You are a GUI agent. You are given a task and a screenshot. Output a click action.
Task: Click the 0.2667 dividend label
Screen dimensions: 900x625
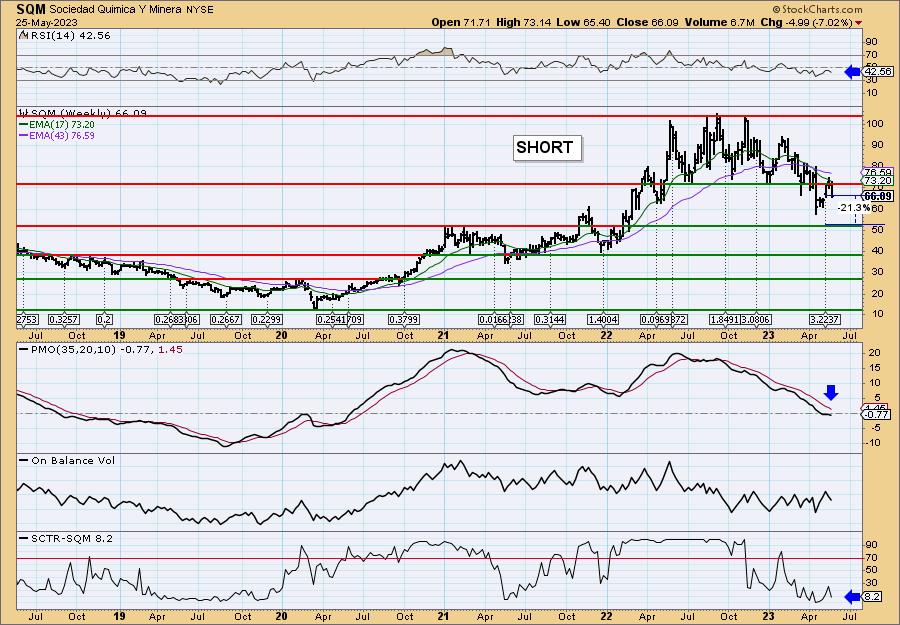(x=226, y=319)
